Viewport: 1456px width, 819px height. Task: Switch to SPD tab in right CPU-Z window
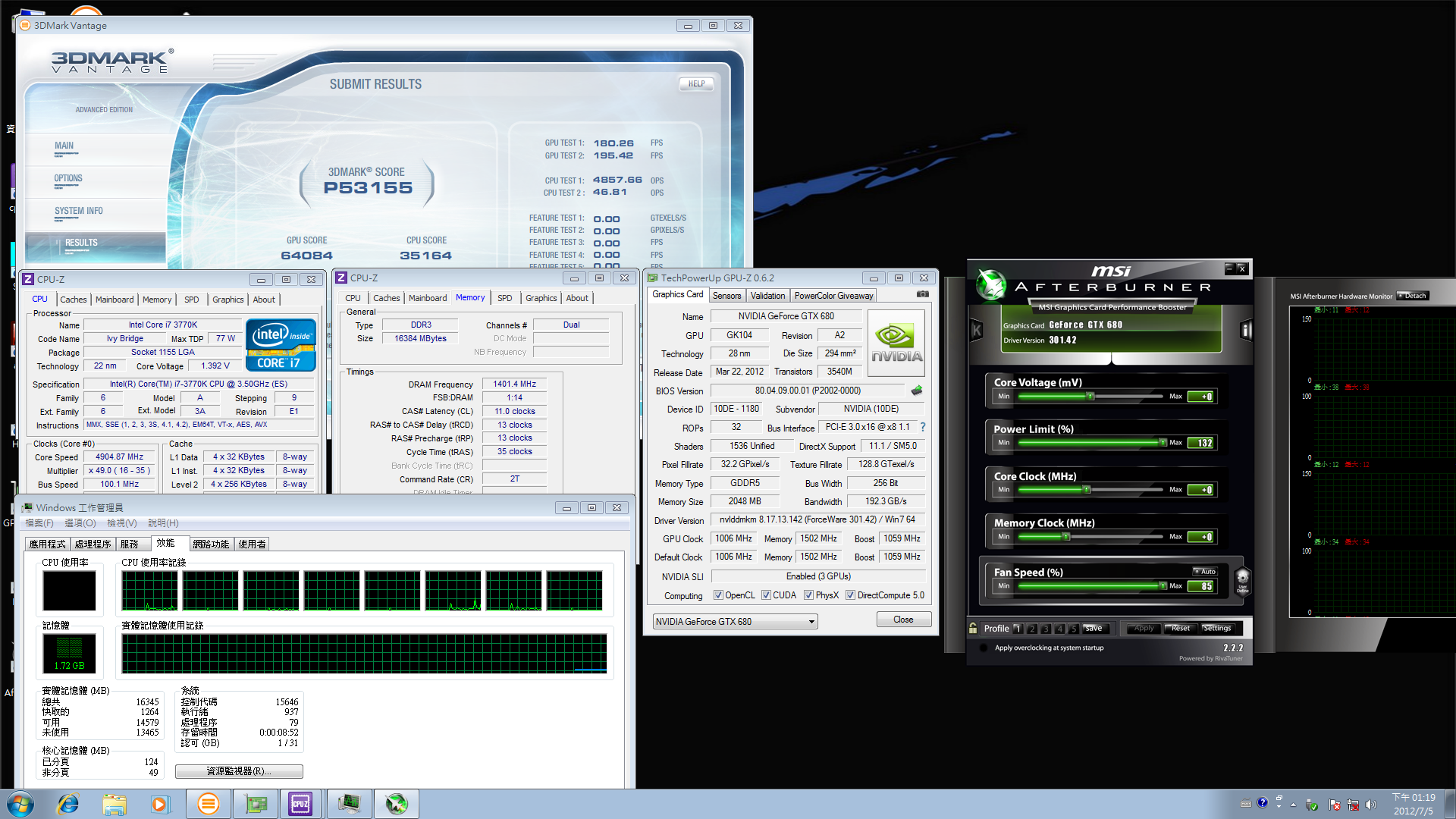tap(505, 298)
